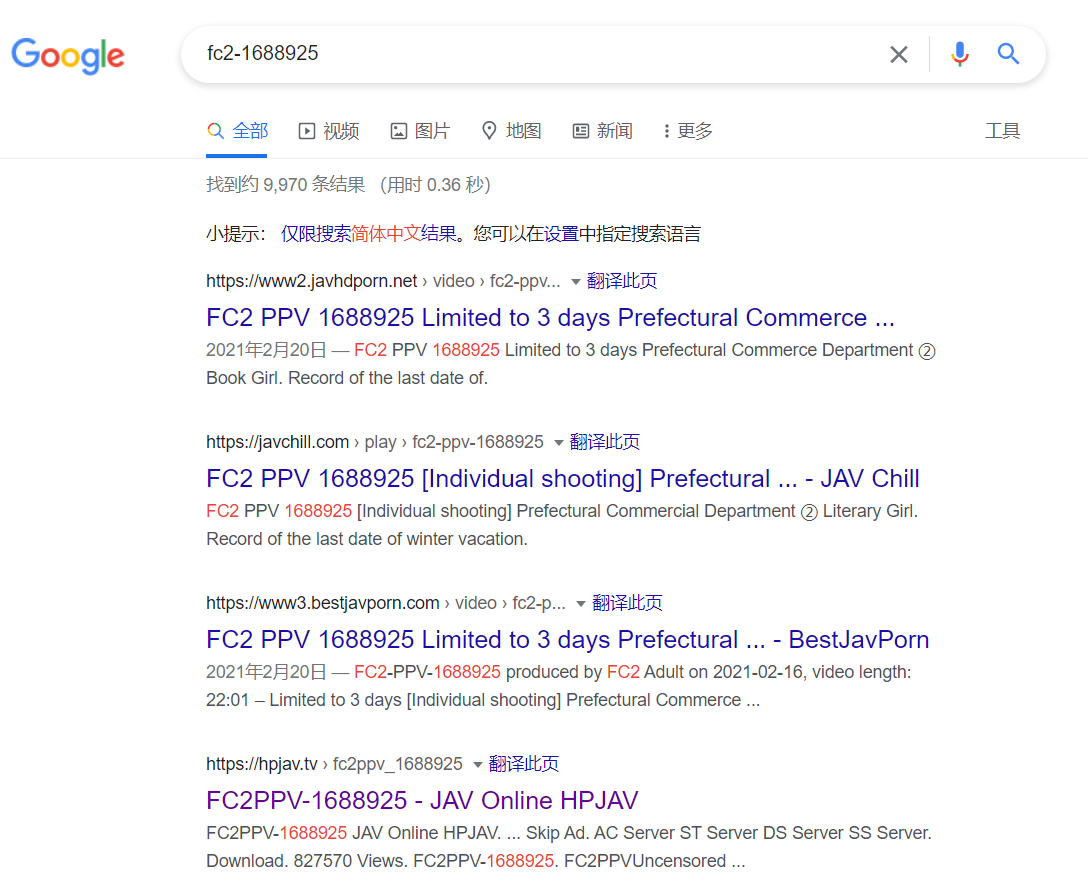Viewport: 1088px width, 883px height.
Task: Expand the dropdown arrow beside bestjavporn.com URL
Action: [581, 603]
